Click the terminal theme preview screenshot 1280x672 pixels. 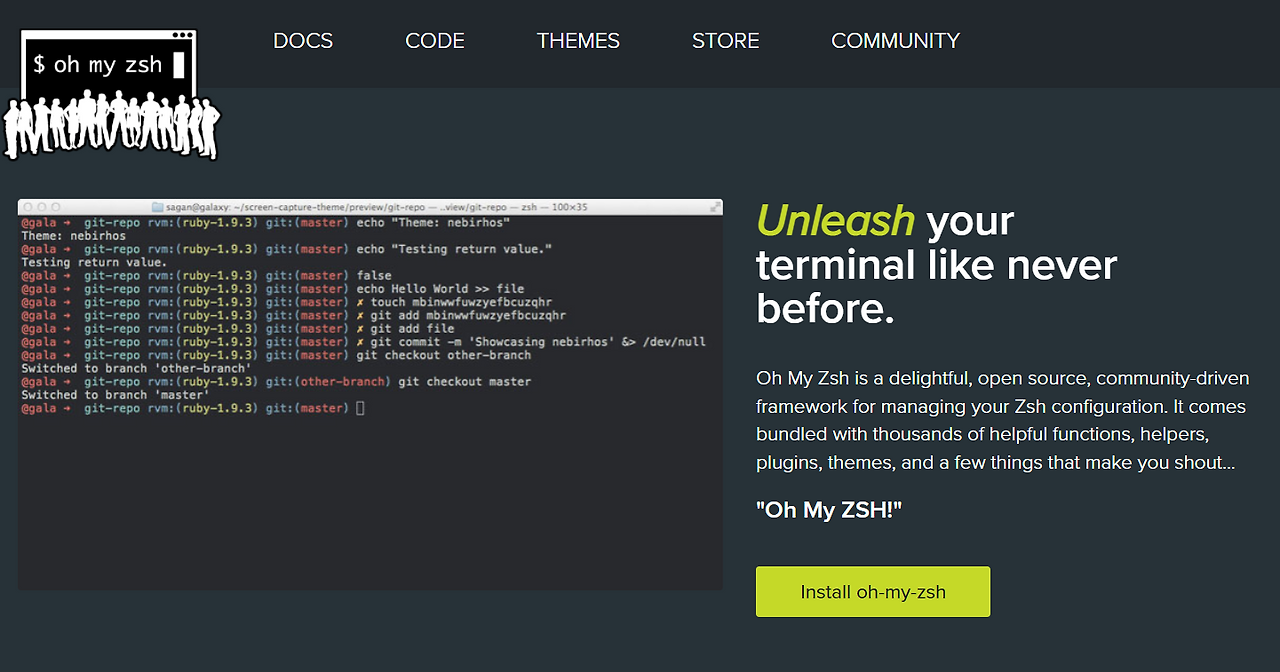370,394
